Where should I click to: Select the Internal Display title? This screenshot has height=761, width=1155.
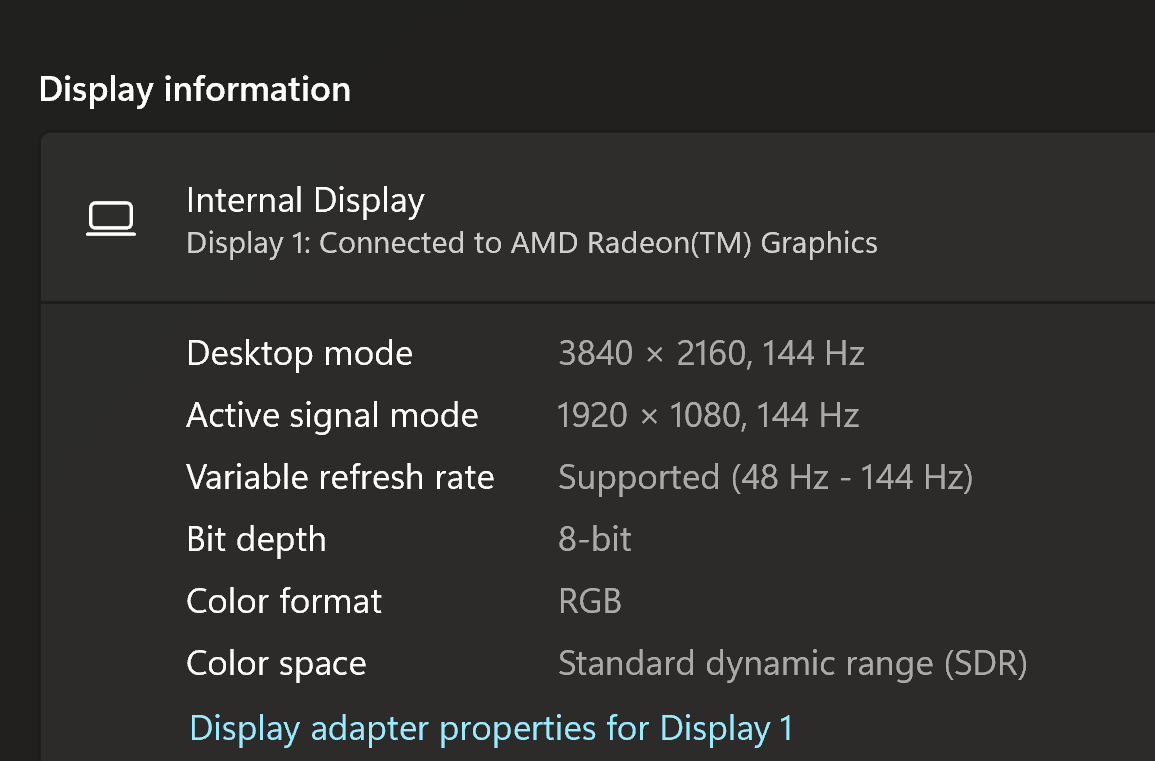point(305,201)
